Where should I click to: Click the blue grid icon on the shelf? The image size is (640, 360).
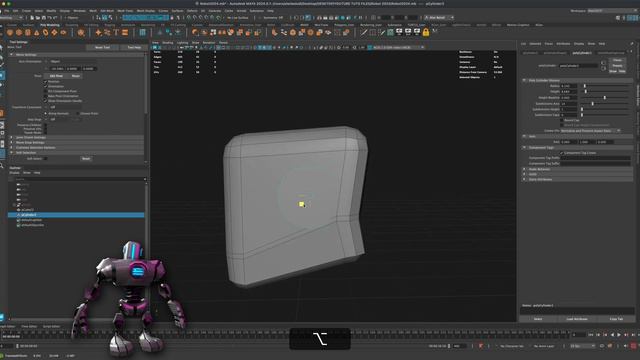(142, 32)
